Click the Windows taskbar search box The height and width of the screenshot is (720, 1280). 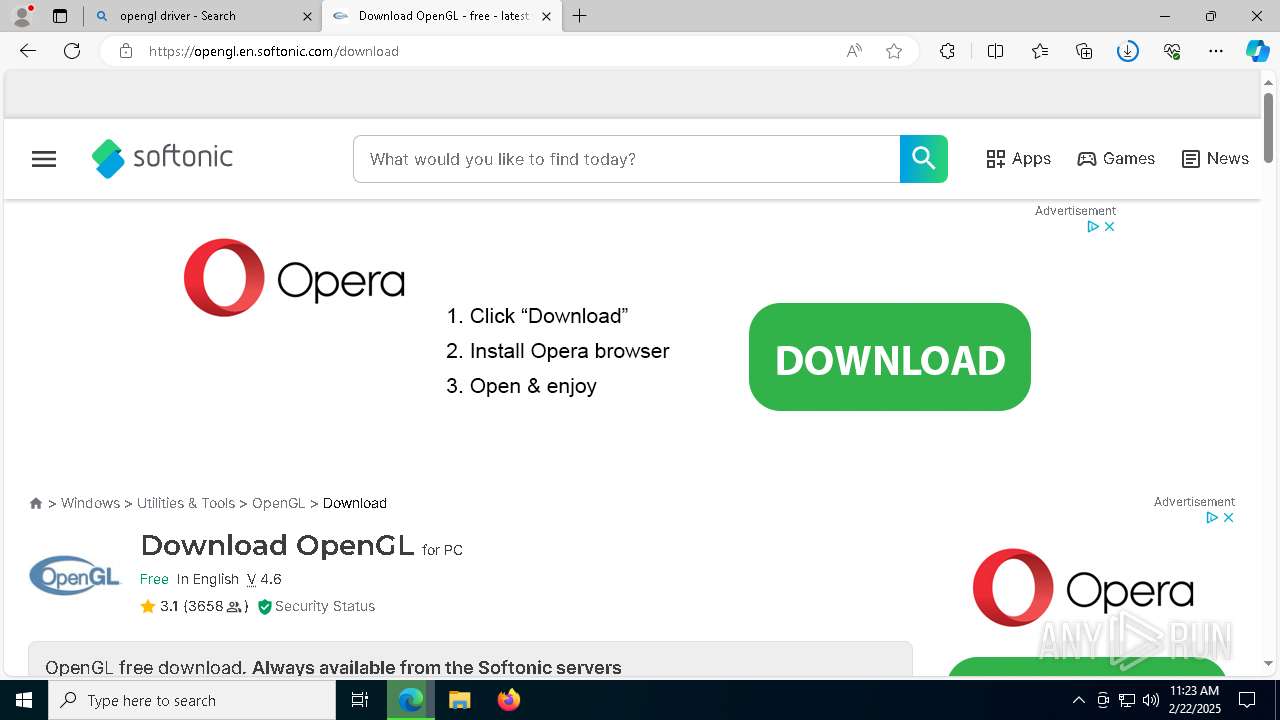[192, 700]
